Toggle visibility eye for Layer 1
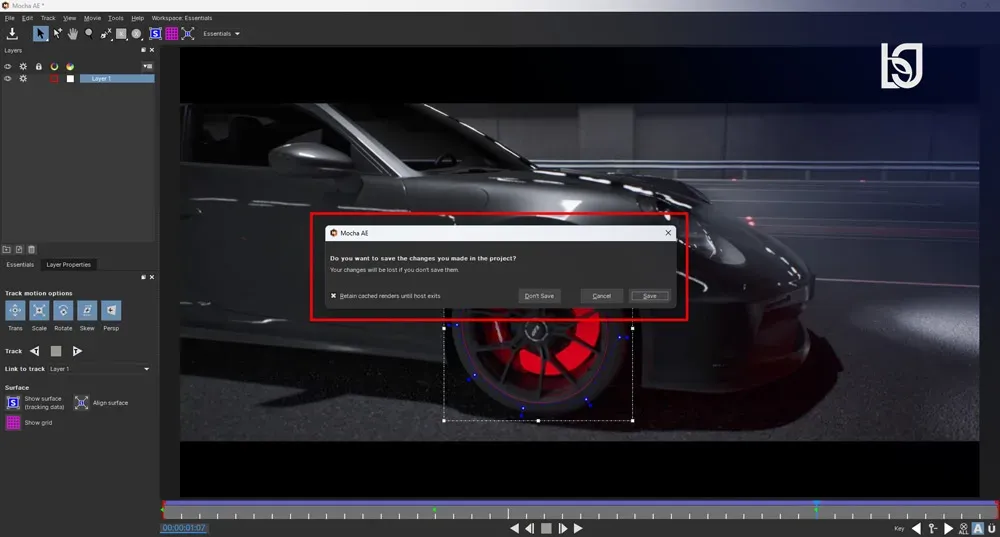1000x537 pixels. [8, 78]
